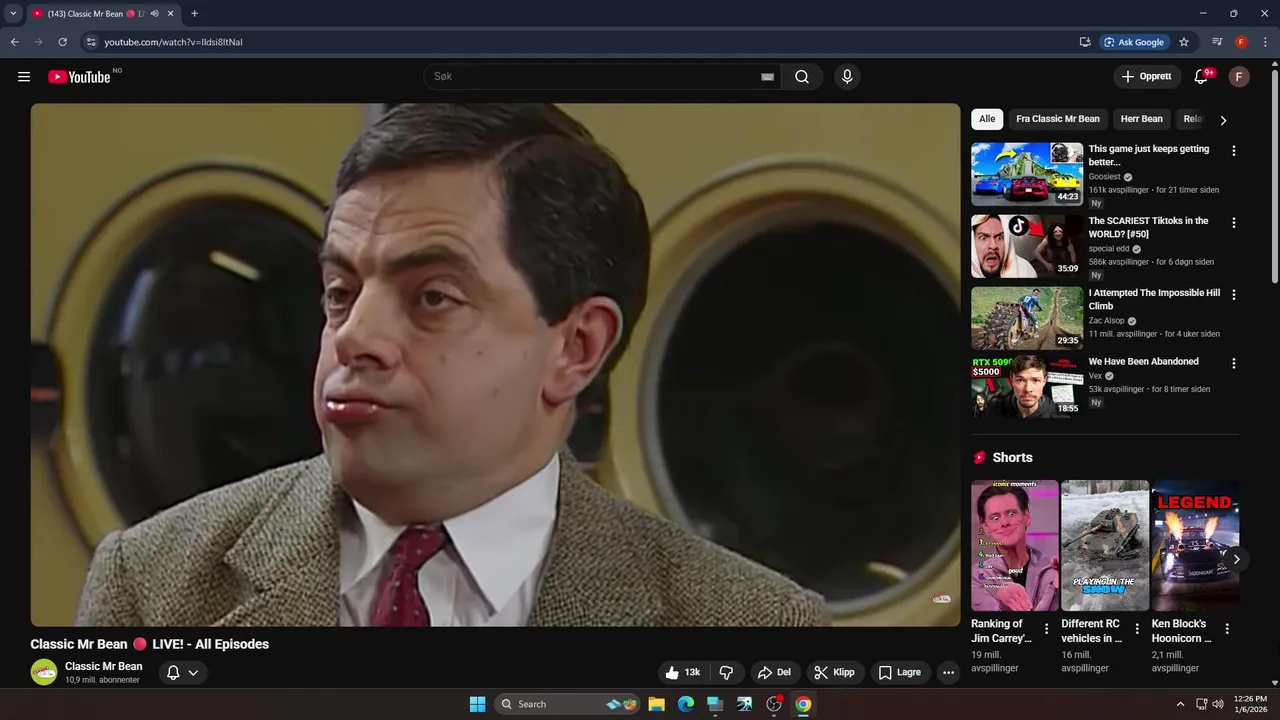1280x720 pixels.
Task: Open Chrome profile avatar F
Action: coord(1241,42)
